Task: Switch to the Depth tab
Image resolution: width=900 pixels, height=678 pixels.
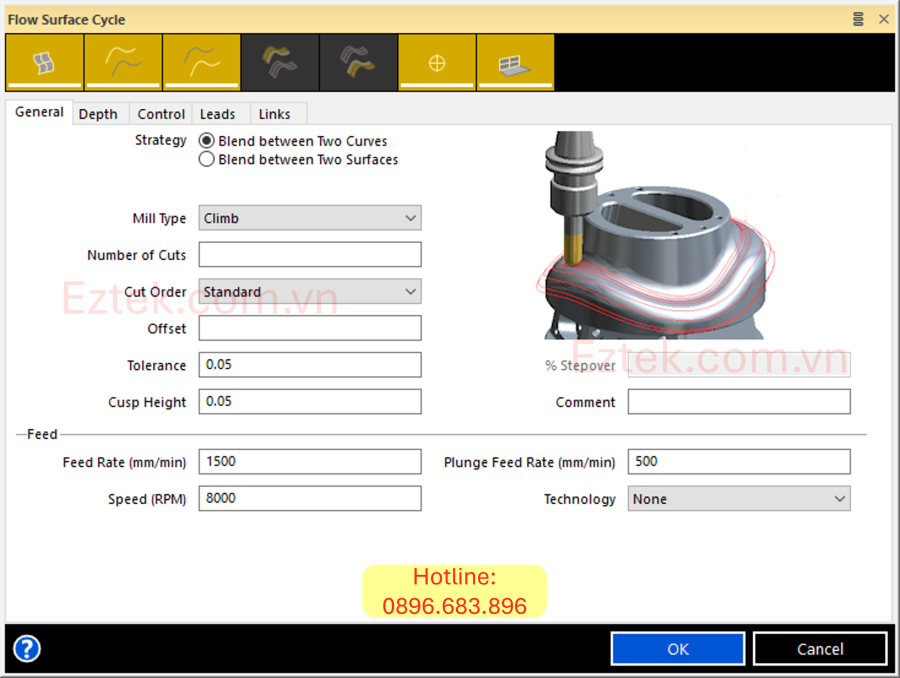Action: click(98, 114)
